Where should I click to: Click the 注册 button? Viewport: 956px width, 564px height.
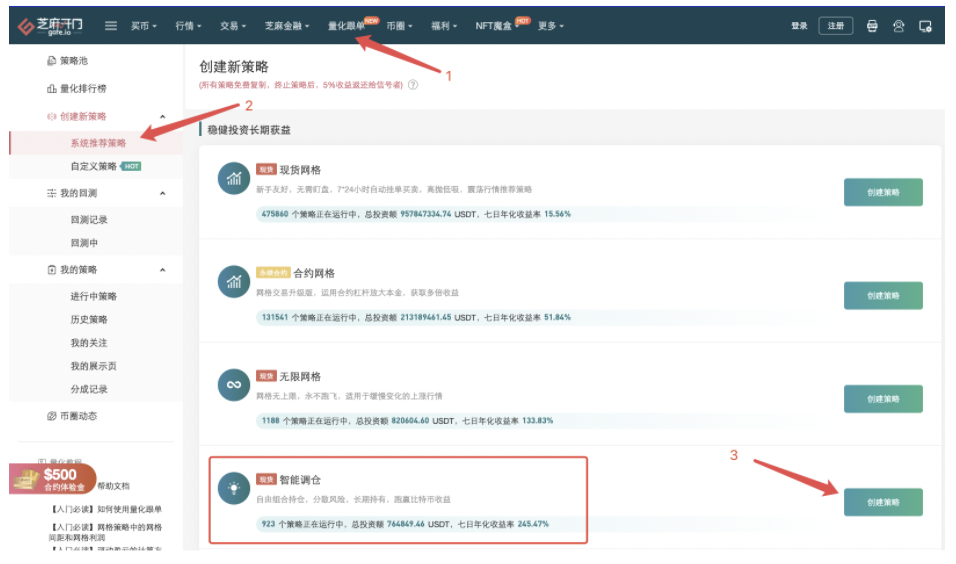point(835,26)
